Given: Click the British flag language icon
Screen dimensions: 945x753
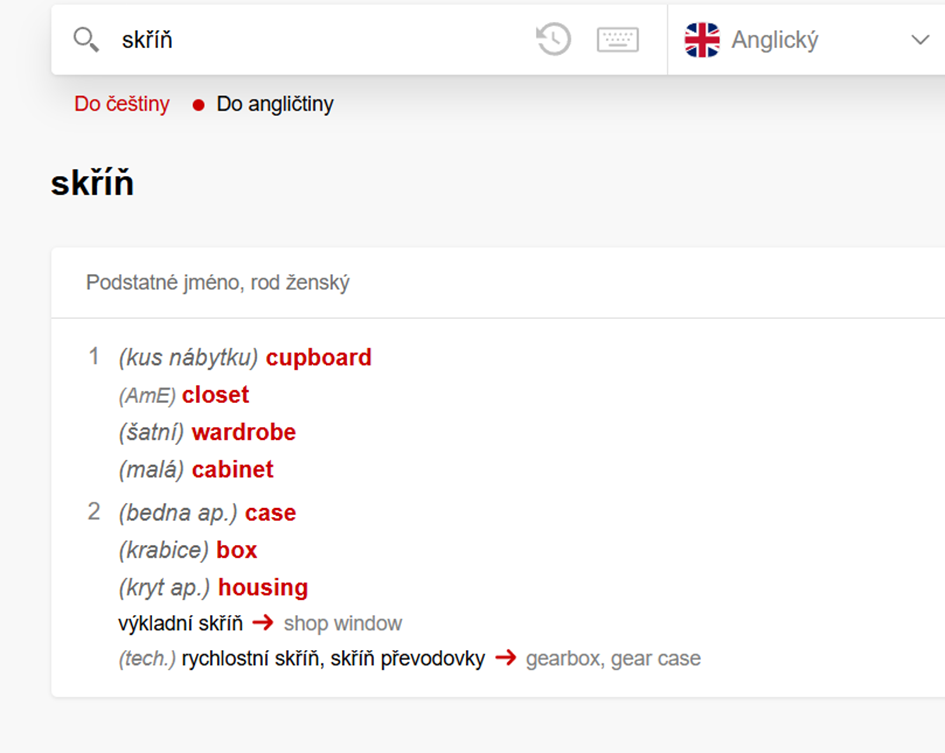Looking at the screenshot, I should 702,40.
